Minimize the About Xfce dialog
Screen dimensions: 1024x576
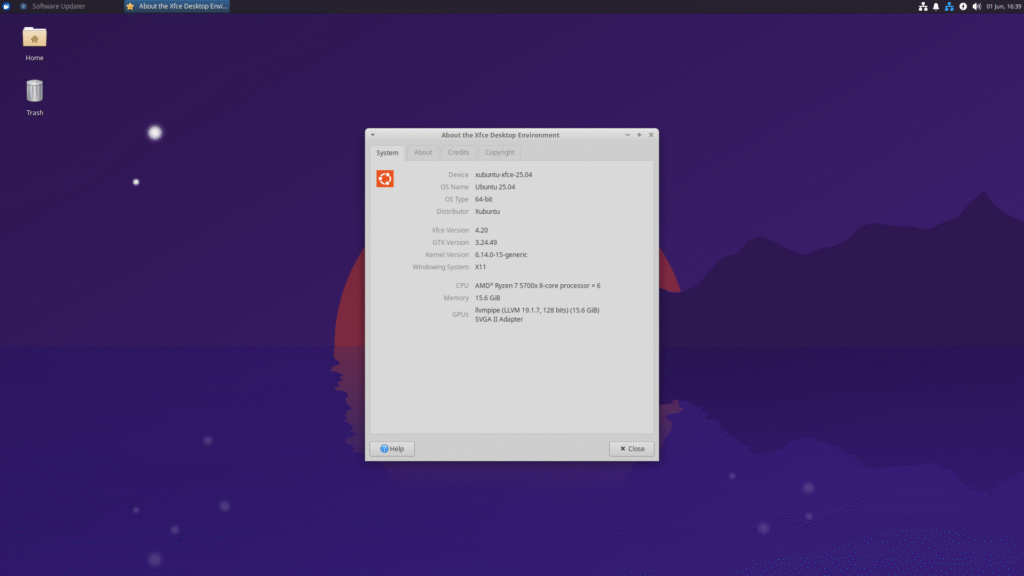click(x=628, y=135)
